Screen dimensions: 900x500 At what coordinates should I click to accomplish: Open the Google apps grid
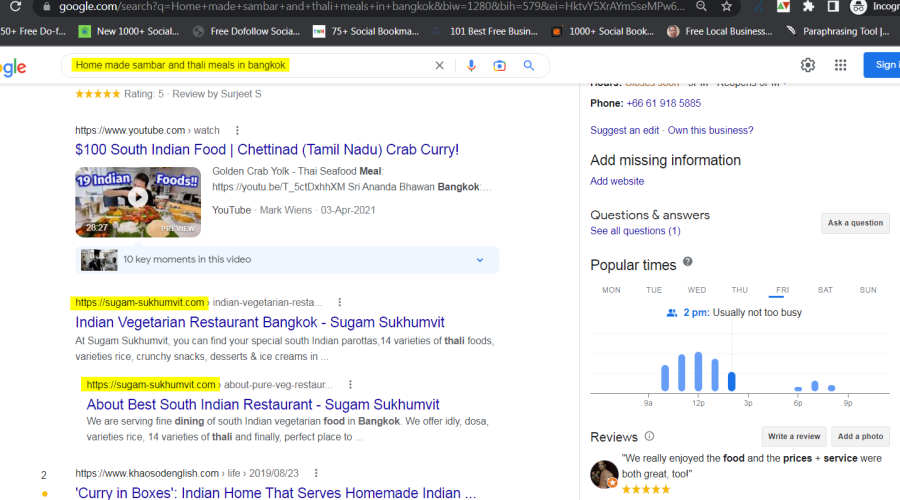(x=841, y=65)
